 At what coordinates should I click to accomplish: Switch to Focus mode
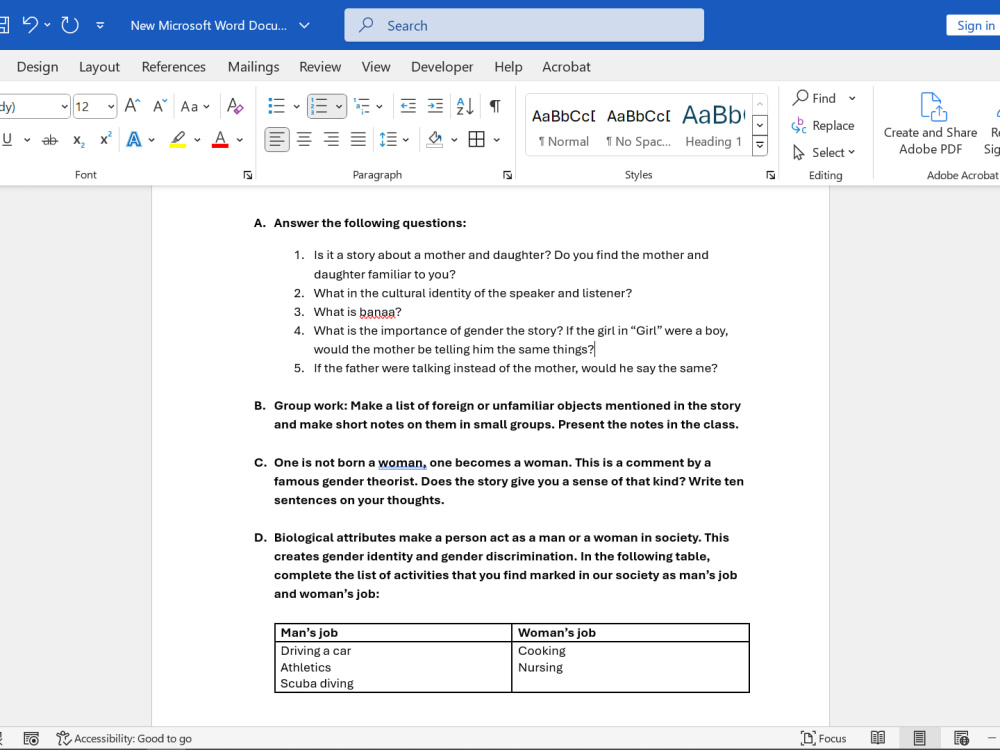coord(823,738)
